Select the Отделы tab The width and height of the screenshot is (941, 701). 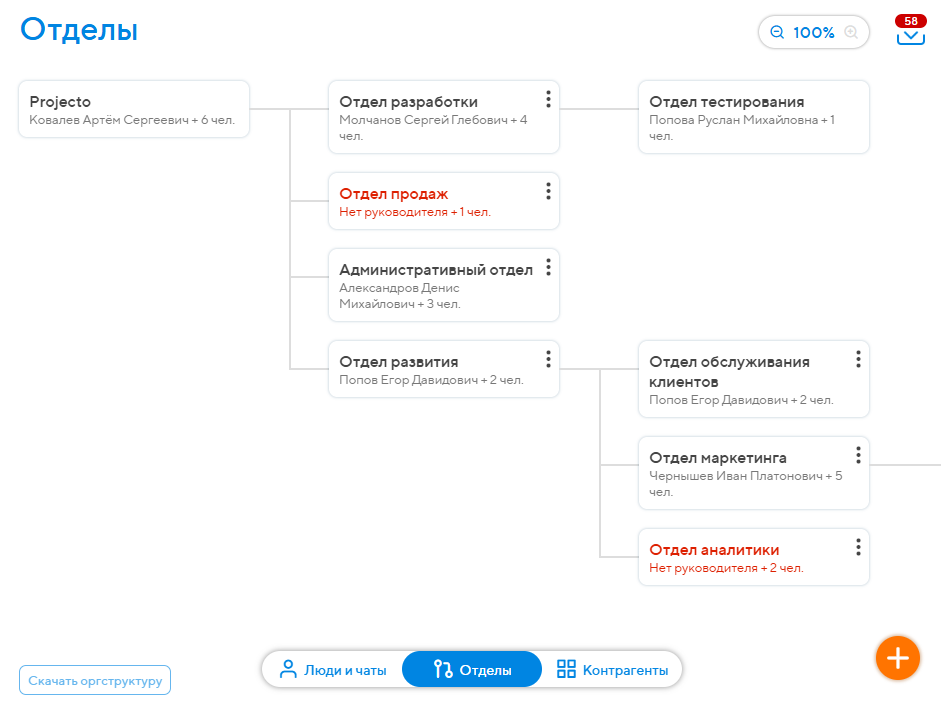(472, 670)
